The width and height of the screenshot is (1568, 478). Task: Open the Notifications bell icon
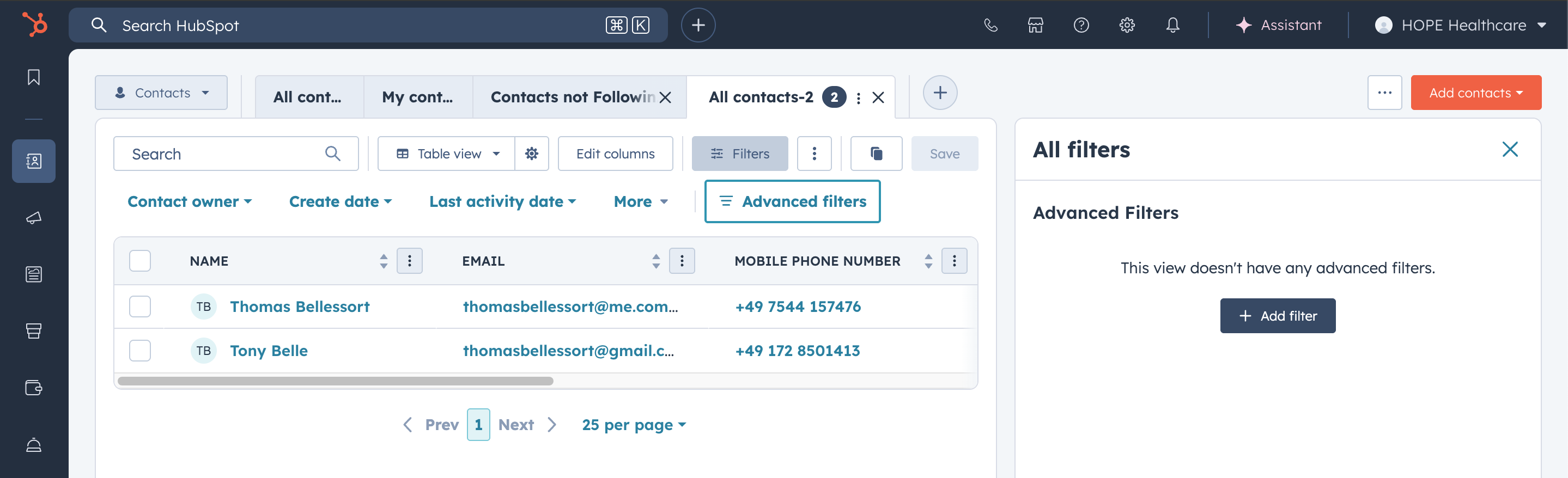click(x=1172, y=25)
